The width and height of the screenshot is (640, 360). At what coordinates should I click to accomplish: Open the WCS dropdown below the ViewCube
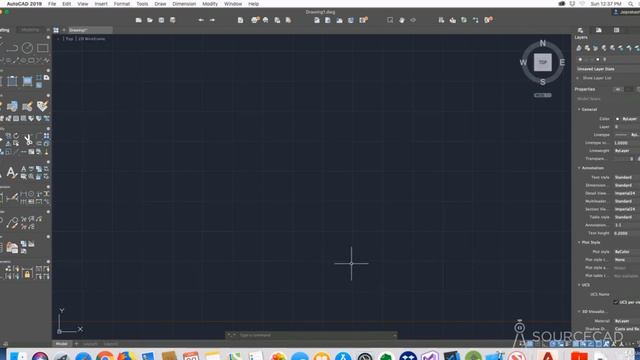click(543, 95)
